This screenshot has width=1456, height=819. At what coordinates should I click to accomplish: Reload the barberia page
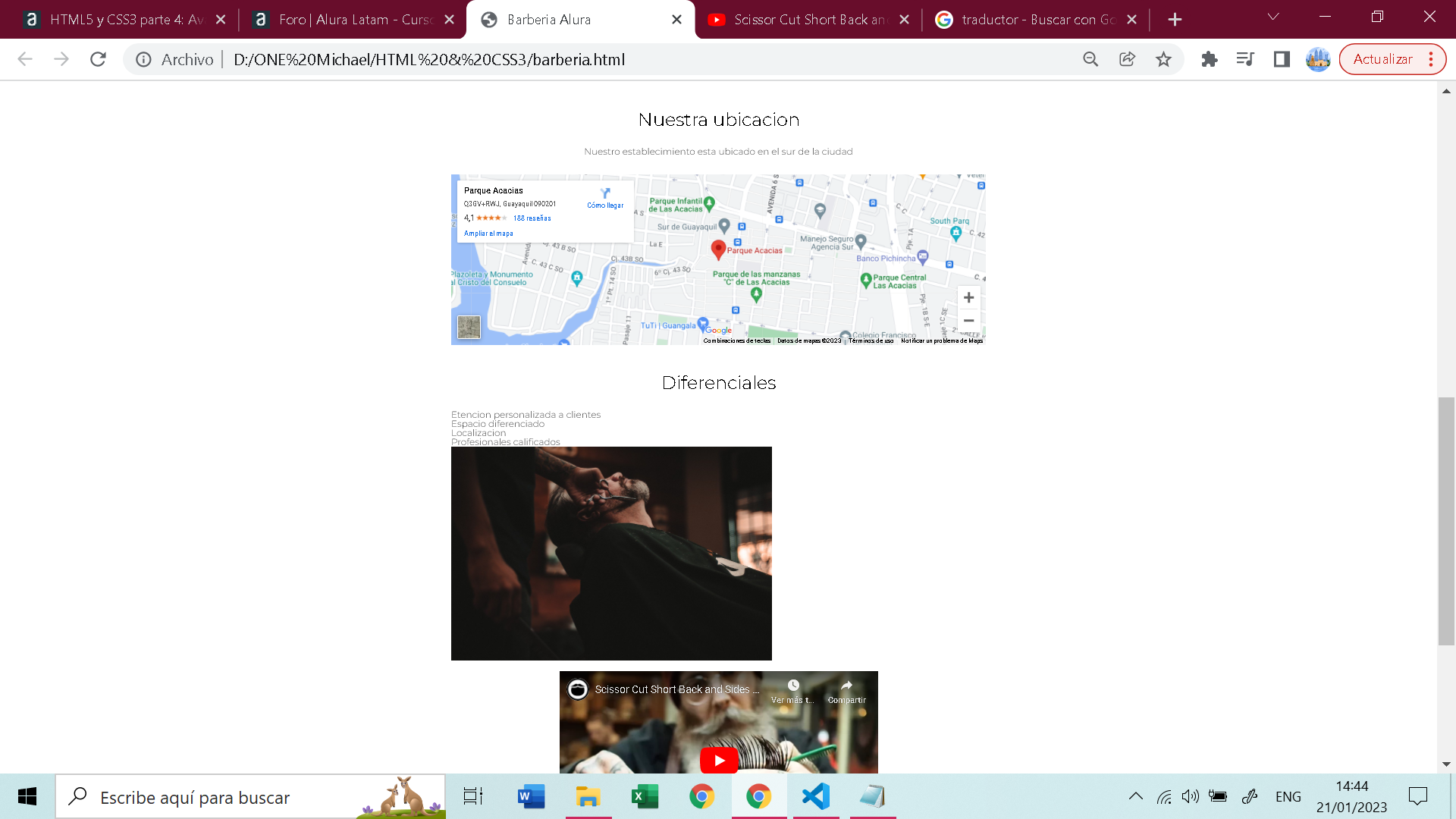pos(98,59)
